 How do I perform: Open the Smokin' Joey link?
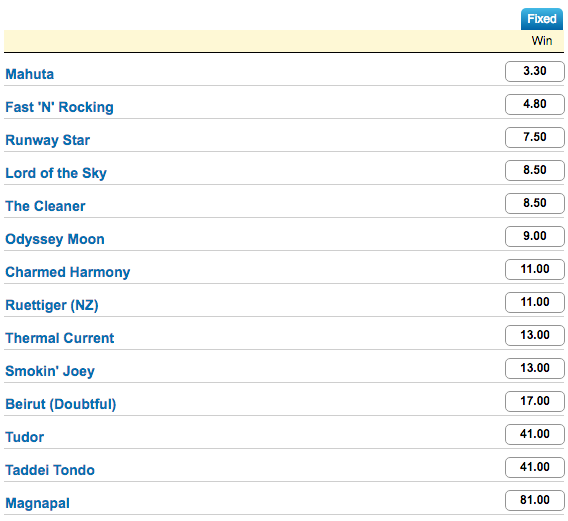click(x=50, y=371)
